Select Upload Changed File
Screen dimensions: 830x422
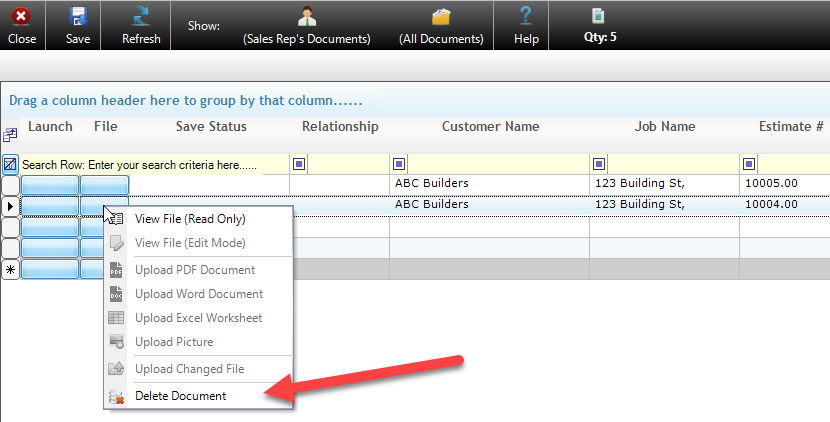190,369
